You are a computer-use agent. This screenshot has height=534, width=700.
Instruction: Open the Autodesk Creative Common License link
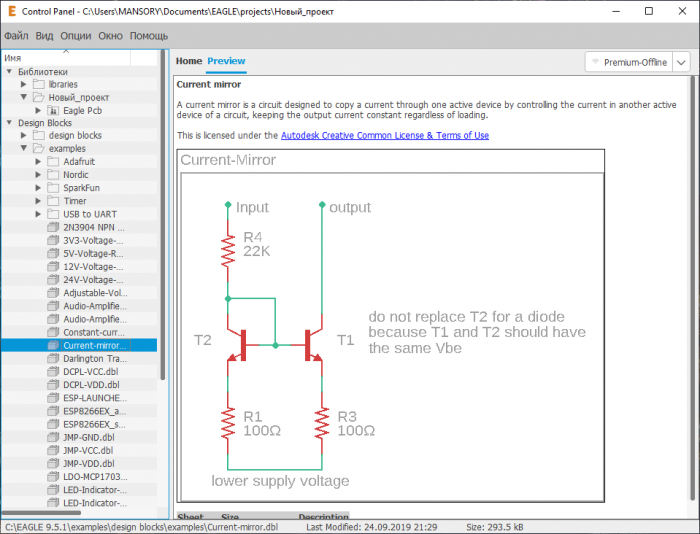tap(385, 135)
